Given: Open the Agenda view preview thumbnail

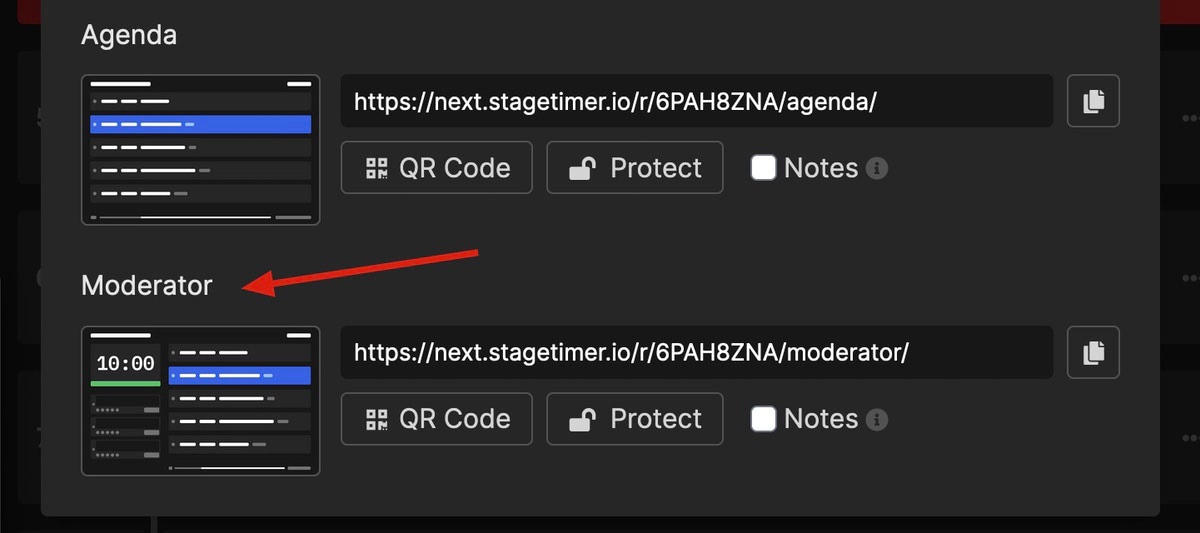Looking at the screenshot, I should click(x=201, y=150).
